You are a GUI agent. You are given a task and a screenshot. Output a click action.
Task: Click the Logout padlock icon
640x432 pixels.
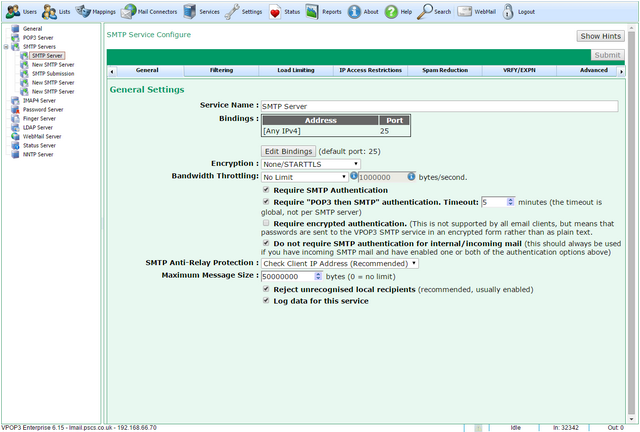508,12
